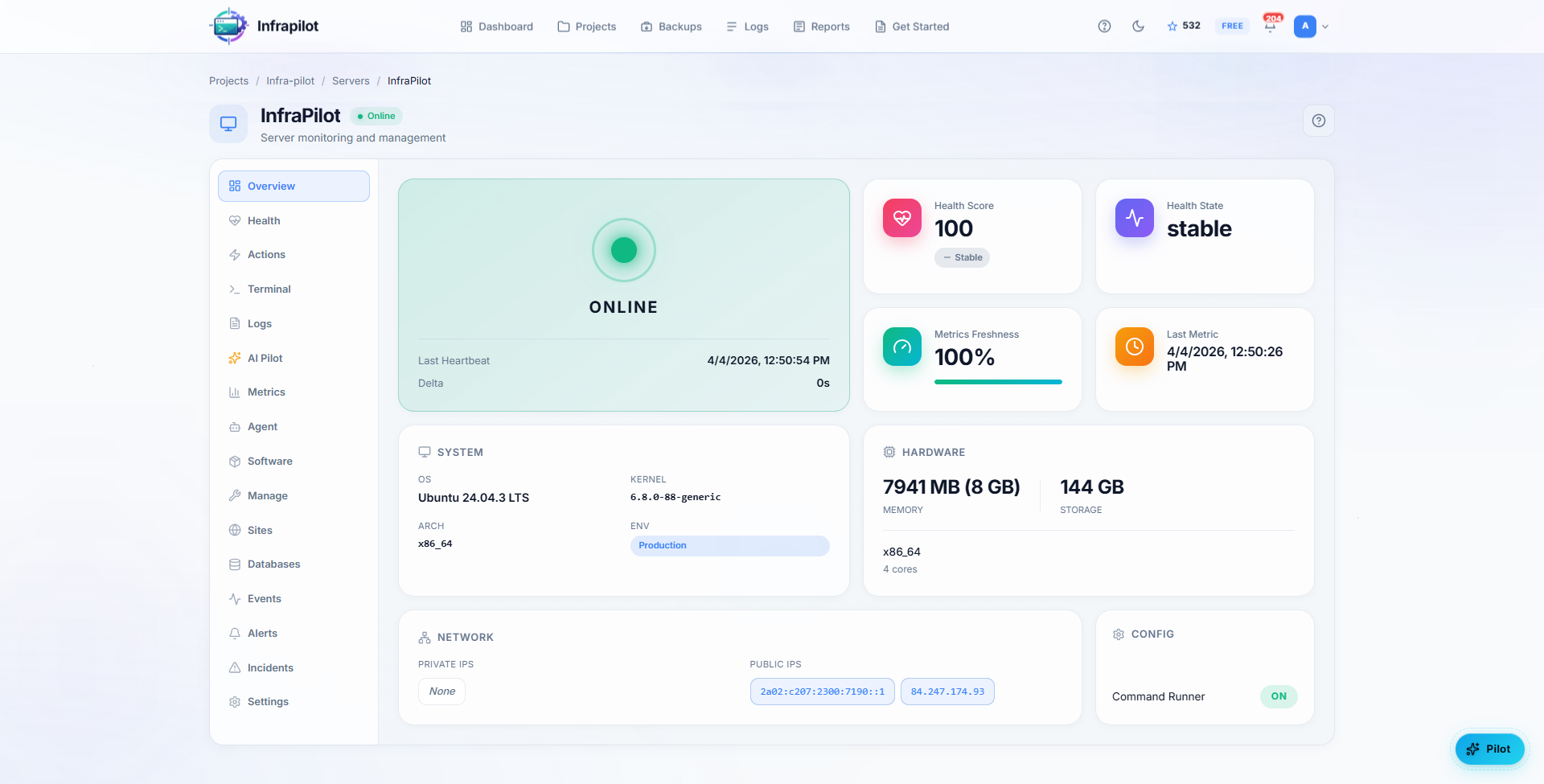Click the Incidents warning icon
The width and height of the screenshot is (1544, 784).
pyautogui.click(x=234, y=667)
